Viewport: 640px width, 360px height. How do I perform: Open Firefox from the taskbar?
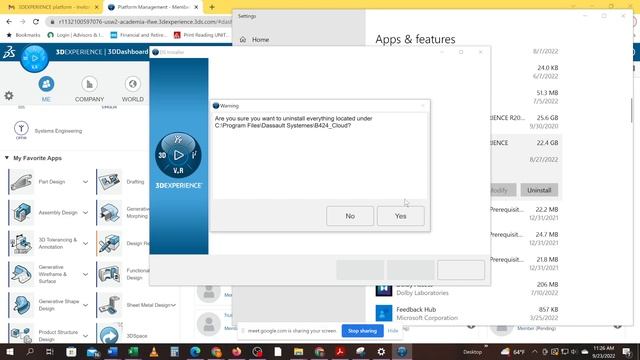click(x=237, y=351)
